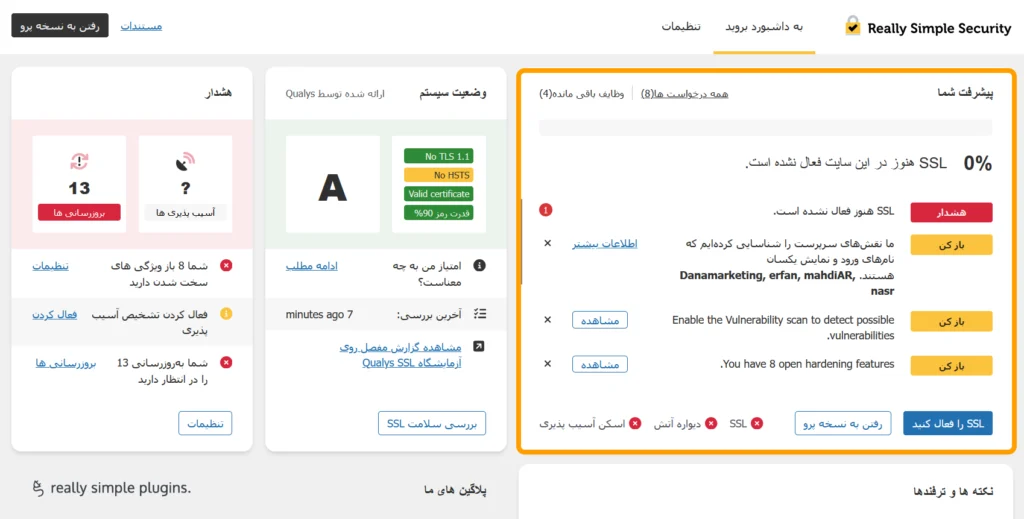Click the yellow warning icon beside vulnerability detection notice

226,314
